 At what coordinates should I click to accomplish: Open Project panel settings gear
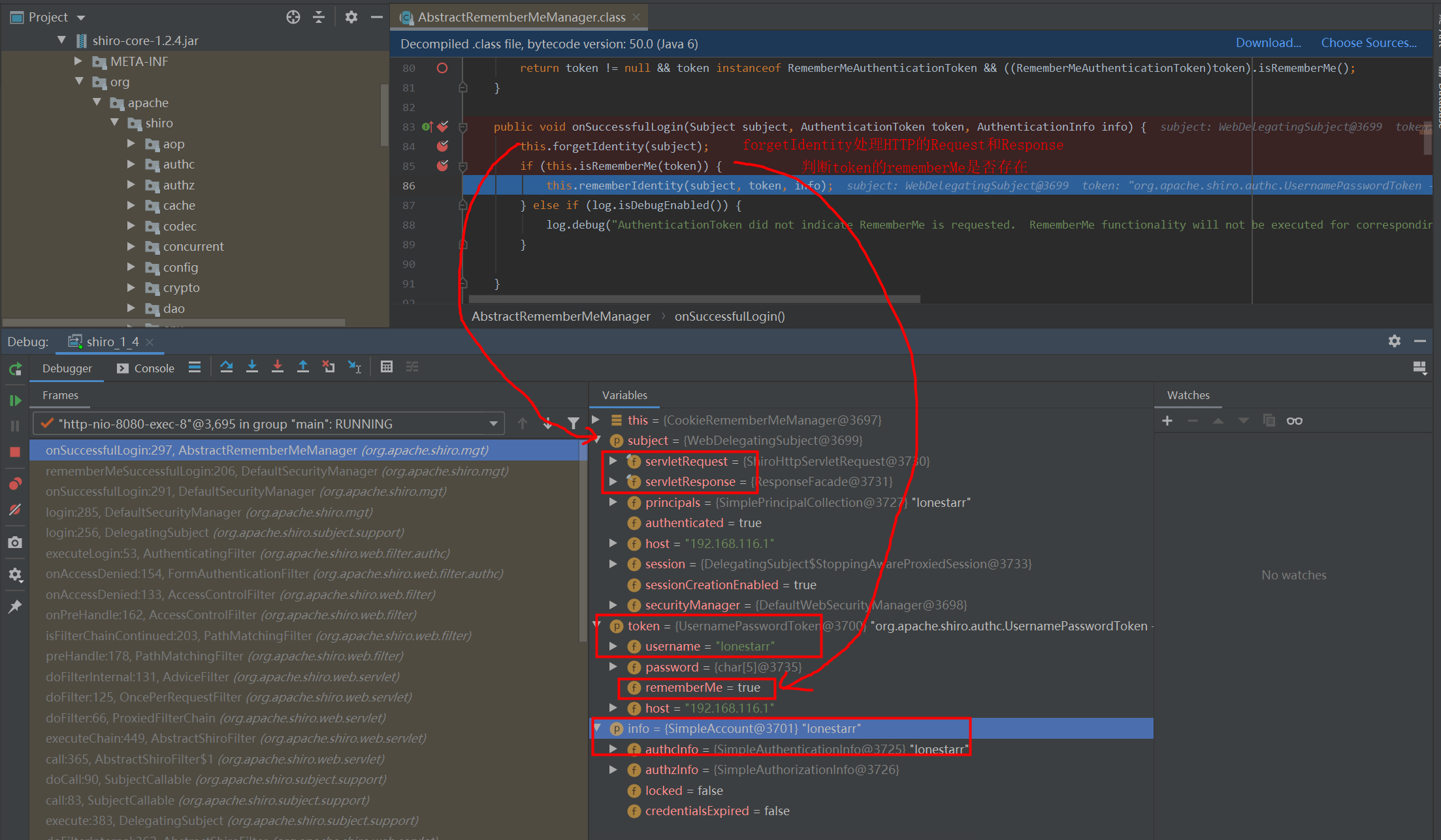tap(351, 17)
